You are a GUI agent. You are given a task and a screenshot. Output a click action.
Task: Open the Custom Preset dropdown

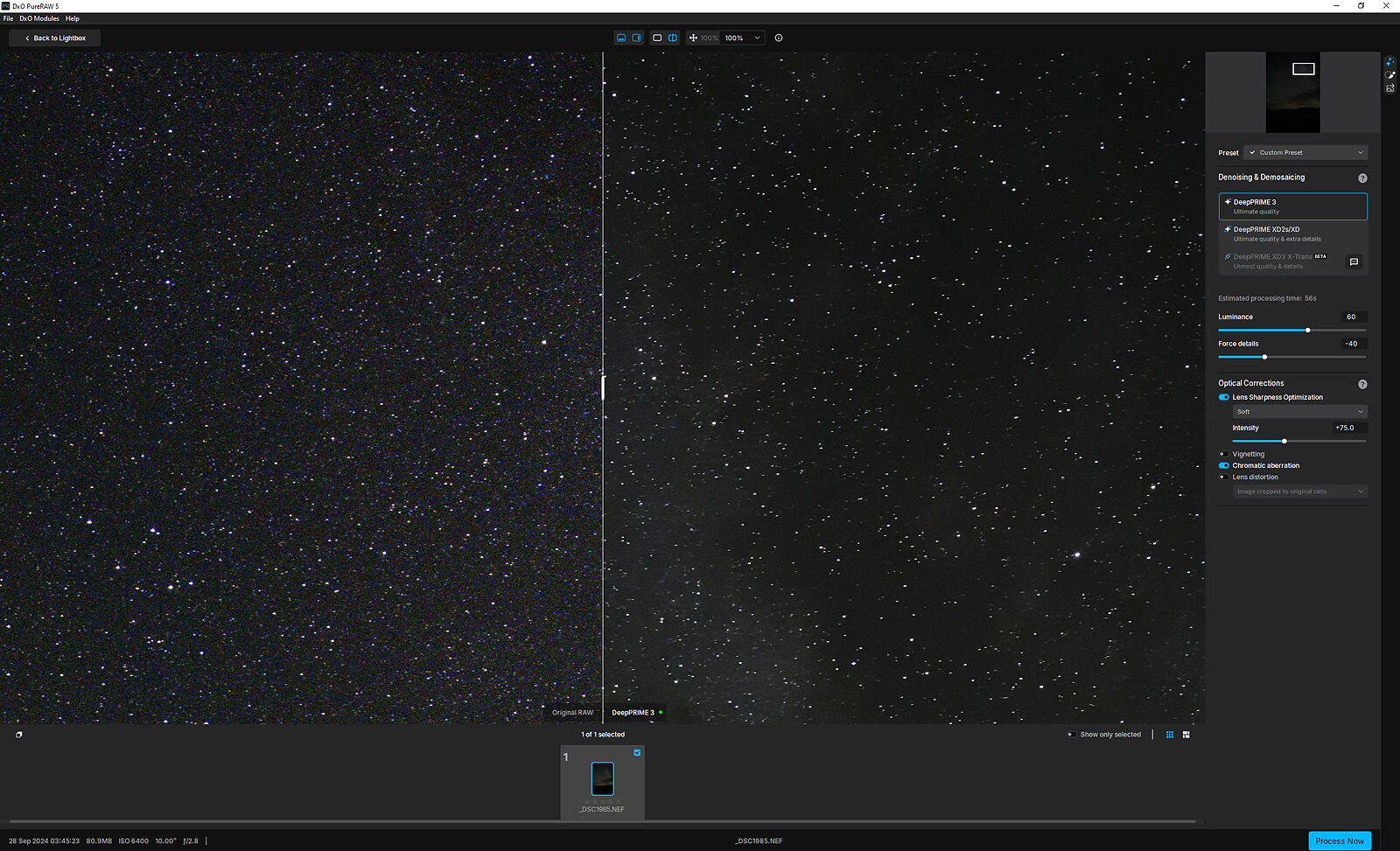tap(1305, 152)
